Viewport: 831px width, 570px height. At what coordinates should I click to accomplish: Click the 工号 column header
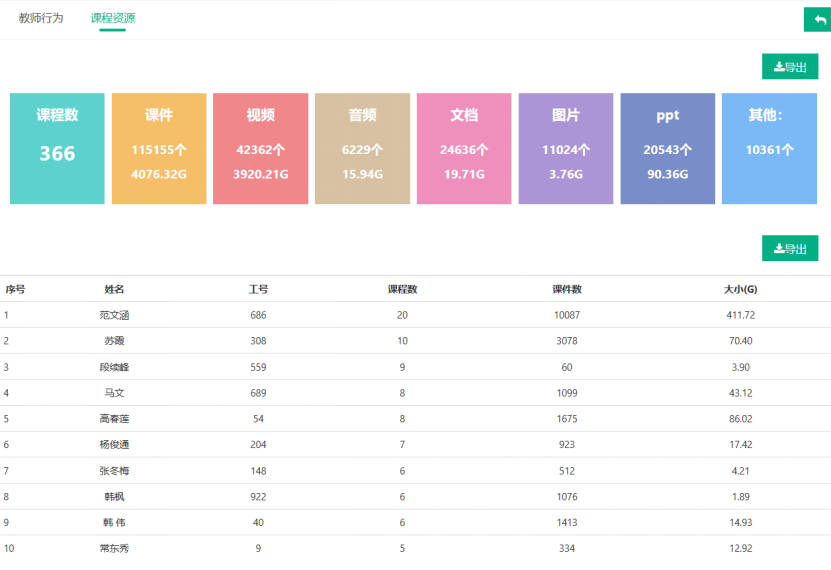click(x=258, y=289)
